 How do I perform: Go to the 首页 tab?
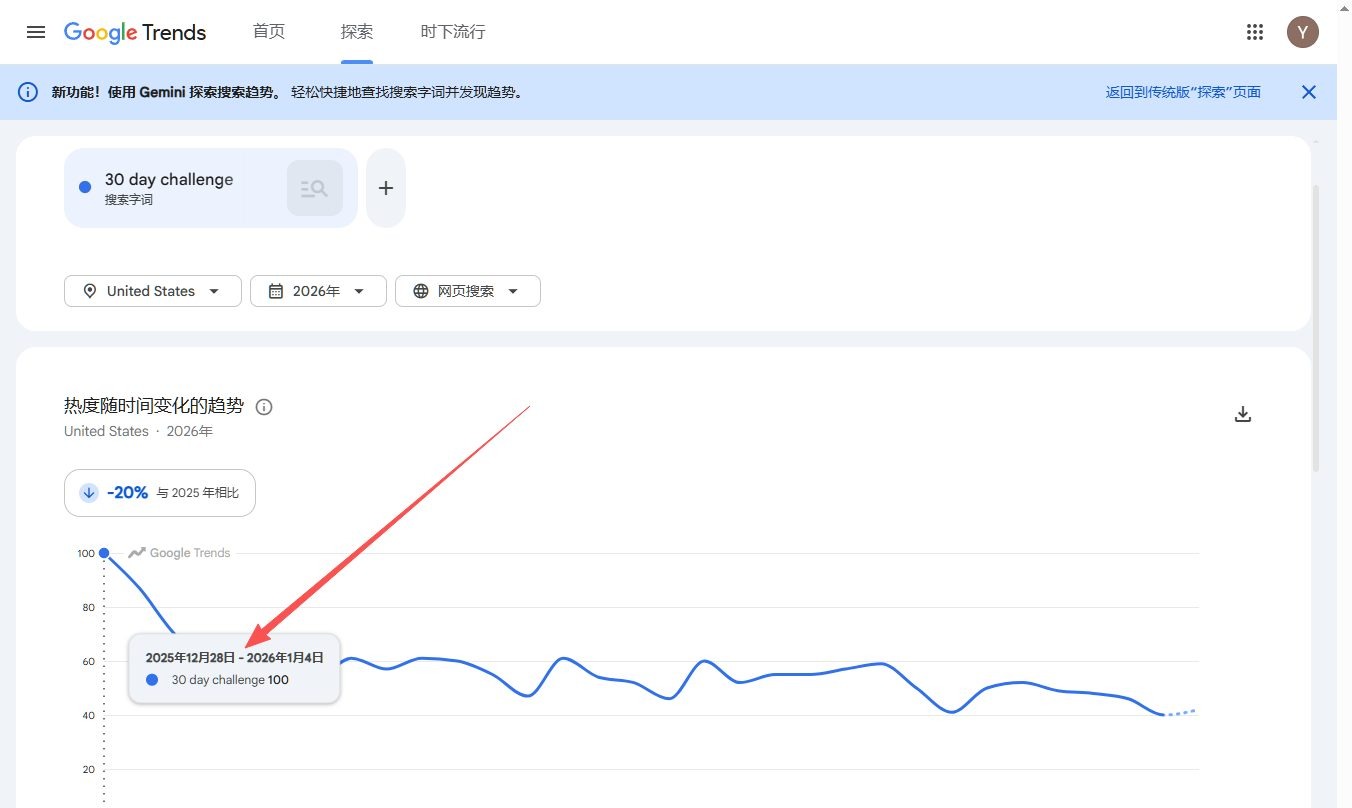point(269,32)
